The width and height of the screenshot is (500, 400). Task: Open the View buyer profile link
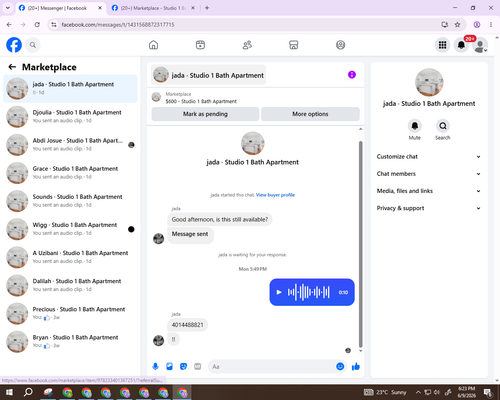[x=275, y=195]
